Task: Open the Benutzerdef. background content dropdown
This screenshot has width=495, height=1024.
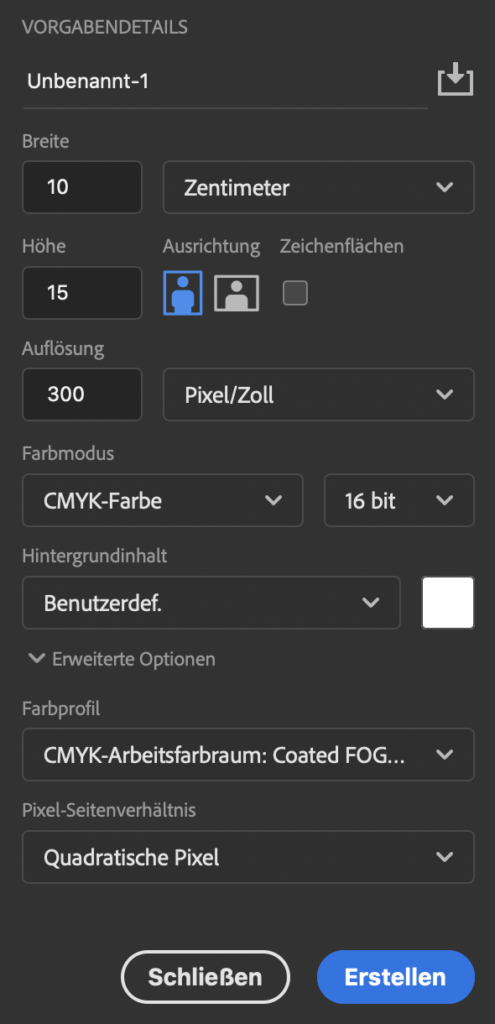Action: click(211, 603)
